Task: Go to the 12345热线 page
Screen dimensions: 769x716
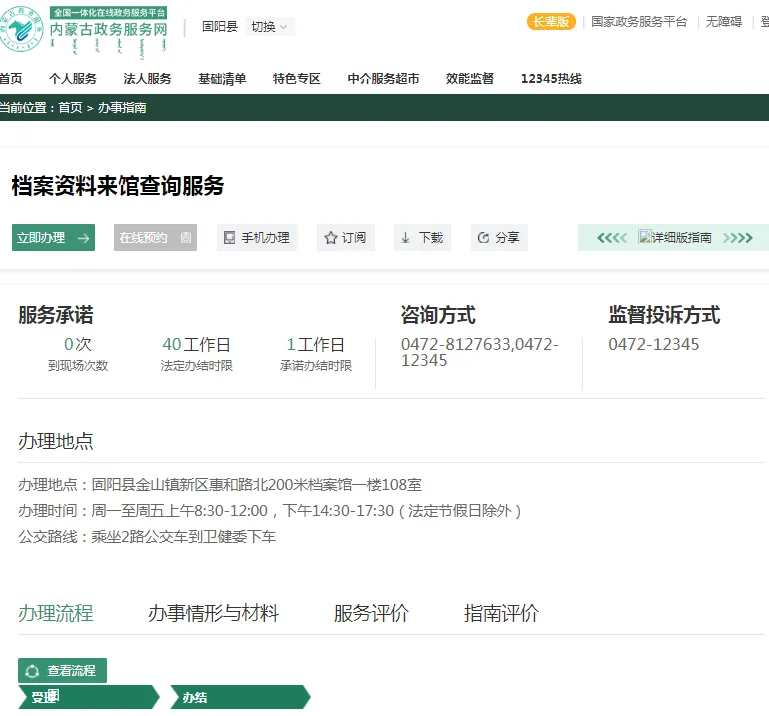Action: pos(551,79)
